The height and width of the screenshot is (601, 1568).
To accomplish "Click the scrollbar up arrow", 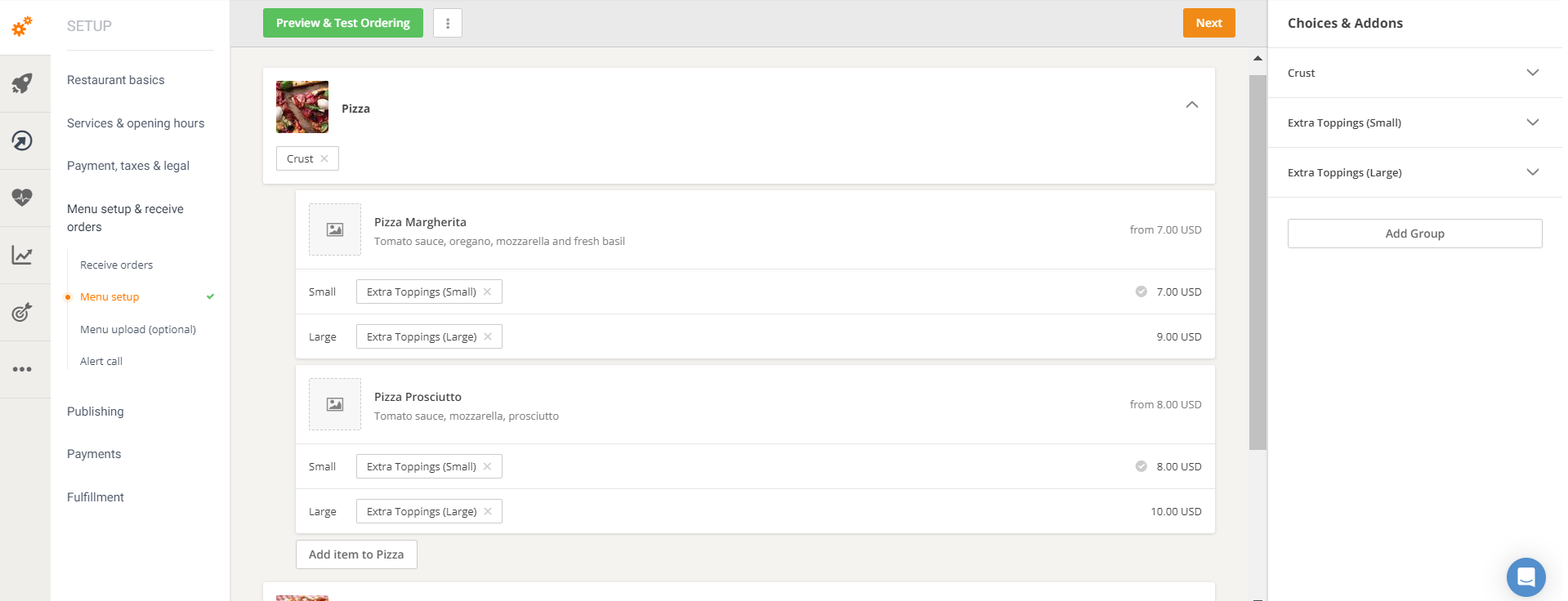I will click(1258, 58).
